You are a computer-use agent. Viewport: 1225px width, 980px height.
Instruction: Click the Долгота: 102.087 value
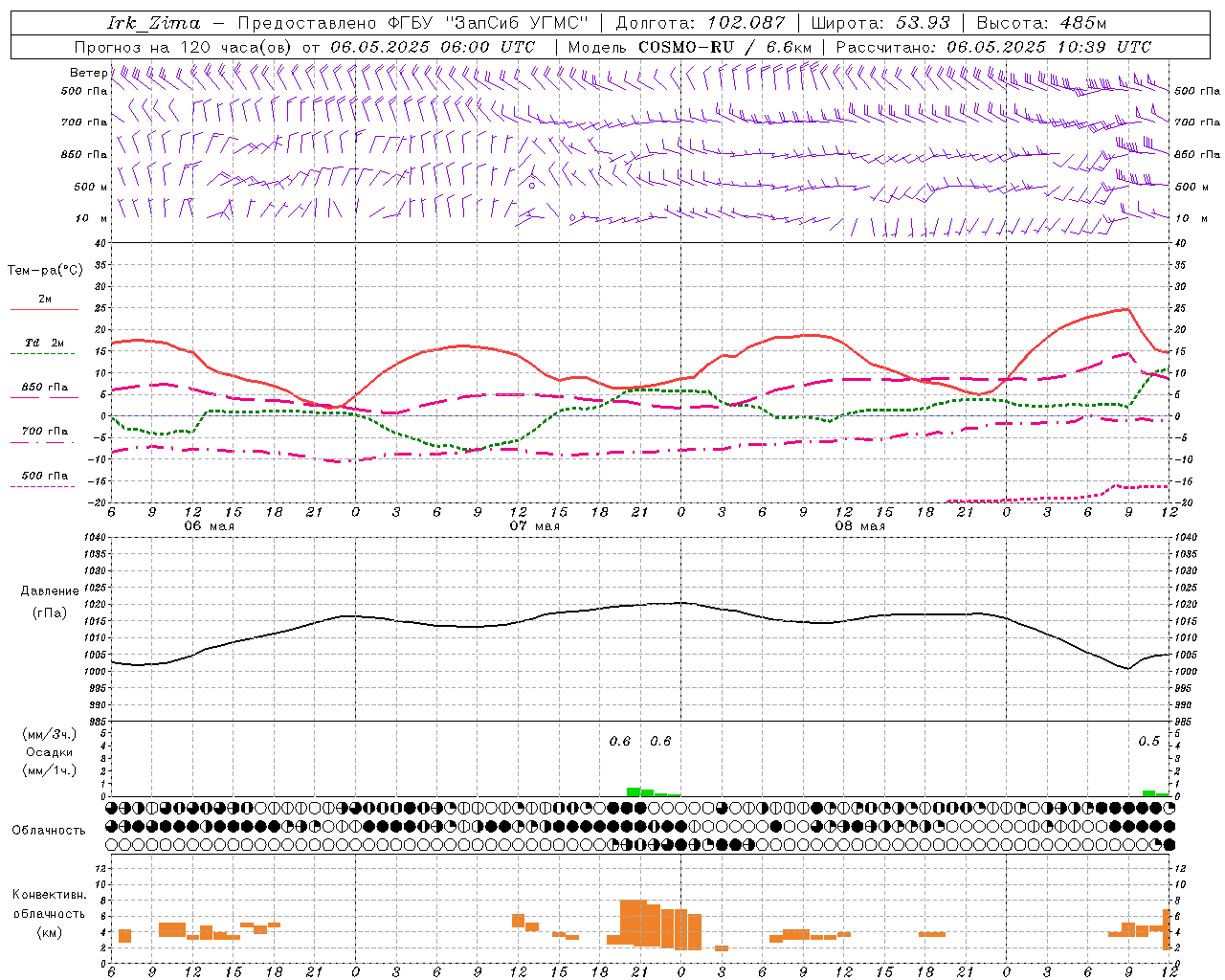(x=701, y=23)
